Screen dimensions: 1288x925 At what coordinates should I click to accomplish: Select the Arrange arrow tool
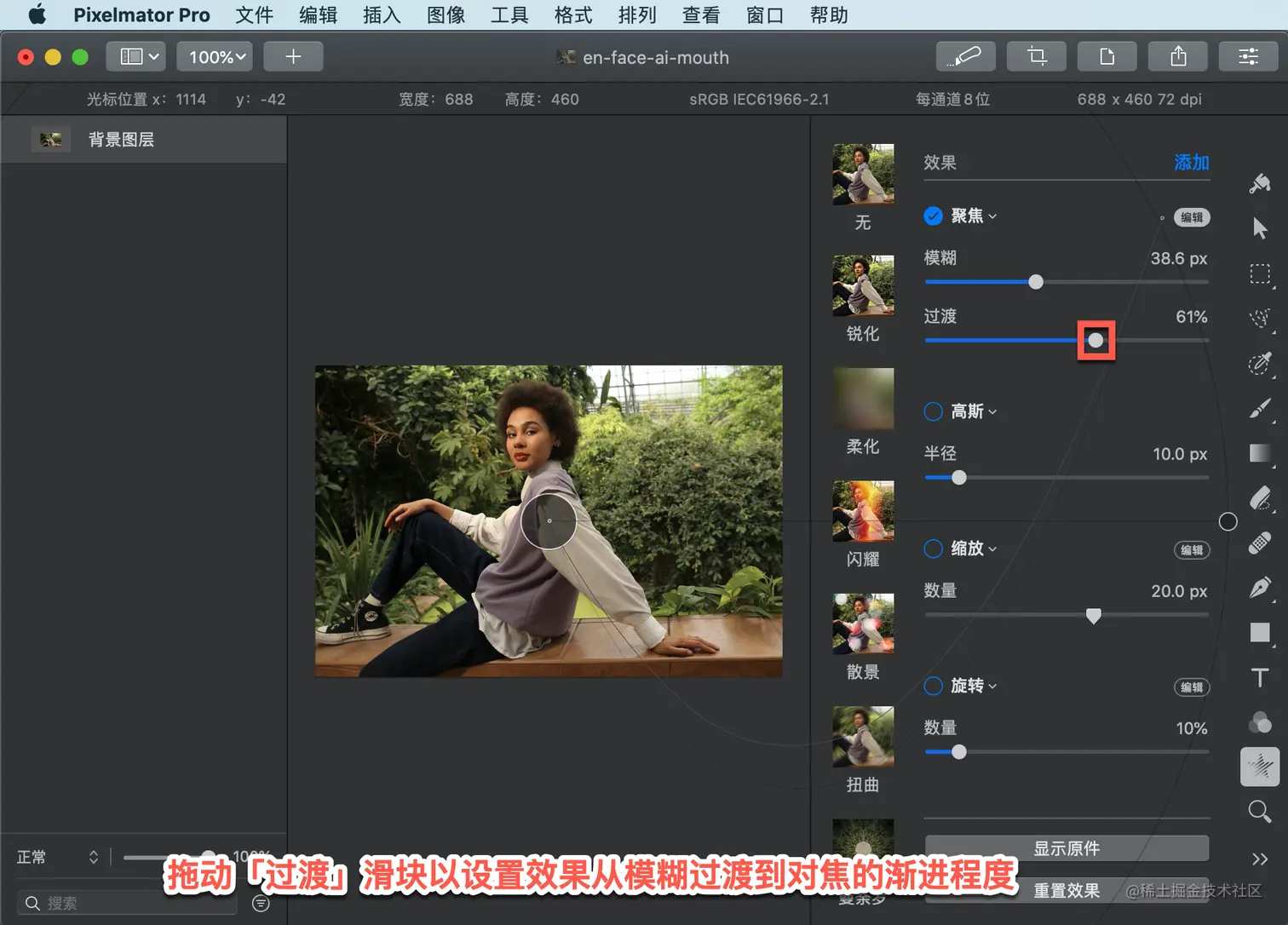pyautogui.click(x=1260, y=228)
